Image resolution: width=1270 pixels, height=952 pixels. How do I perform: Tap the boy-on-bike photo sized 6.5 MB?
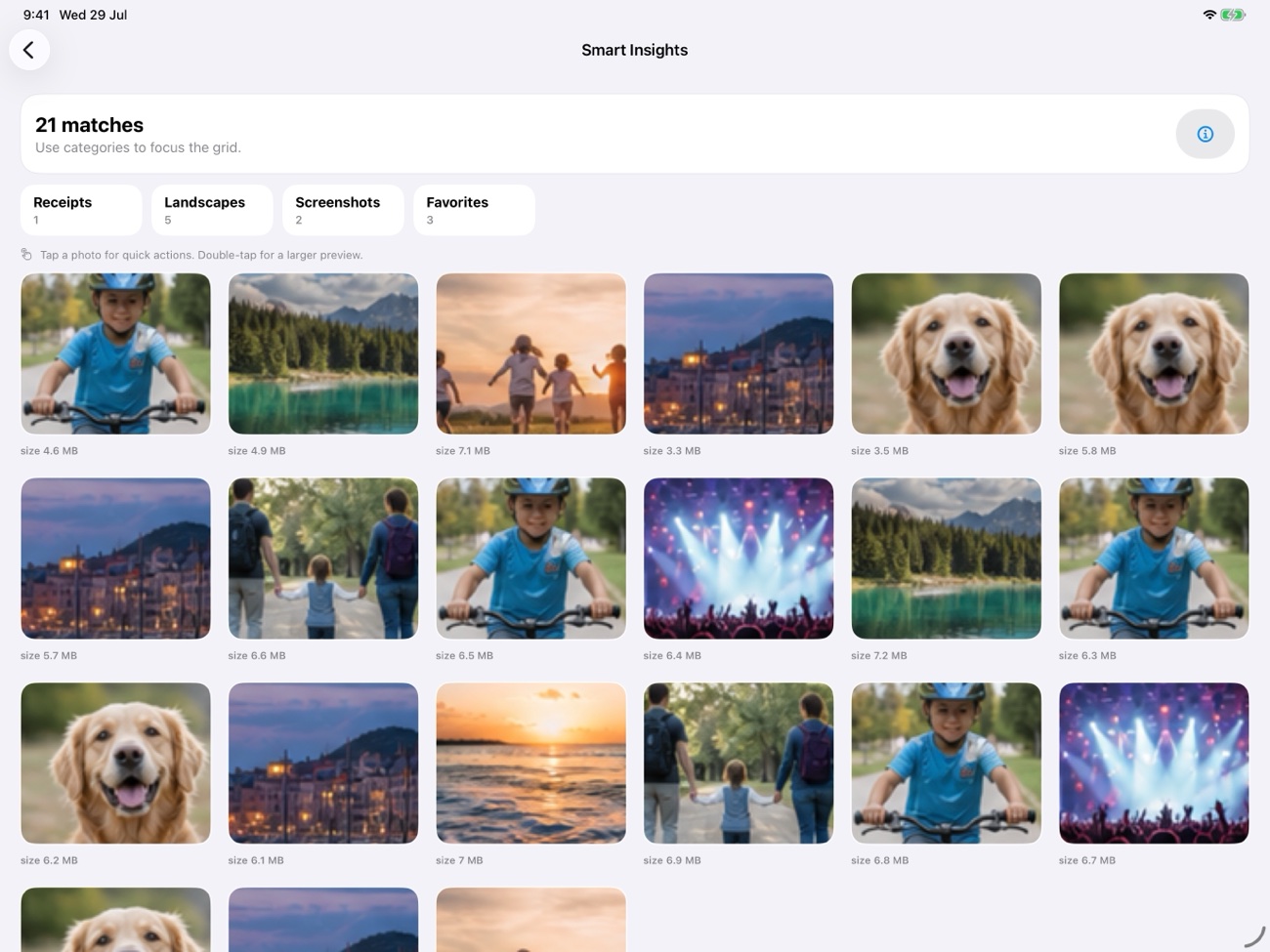click(530, 559)
